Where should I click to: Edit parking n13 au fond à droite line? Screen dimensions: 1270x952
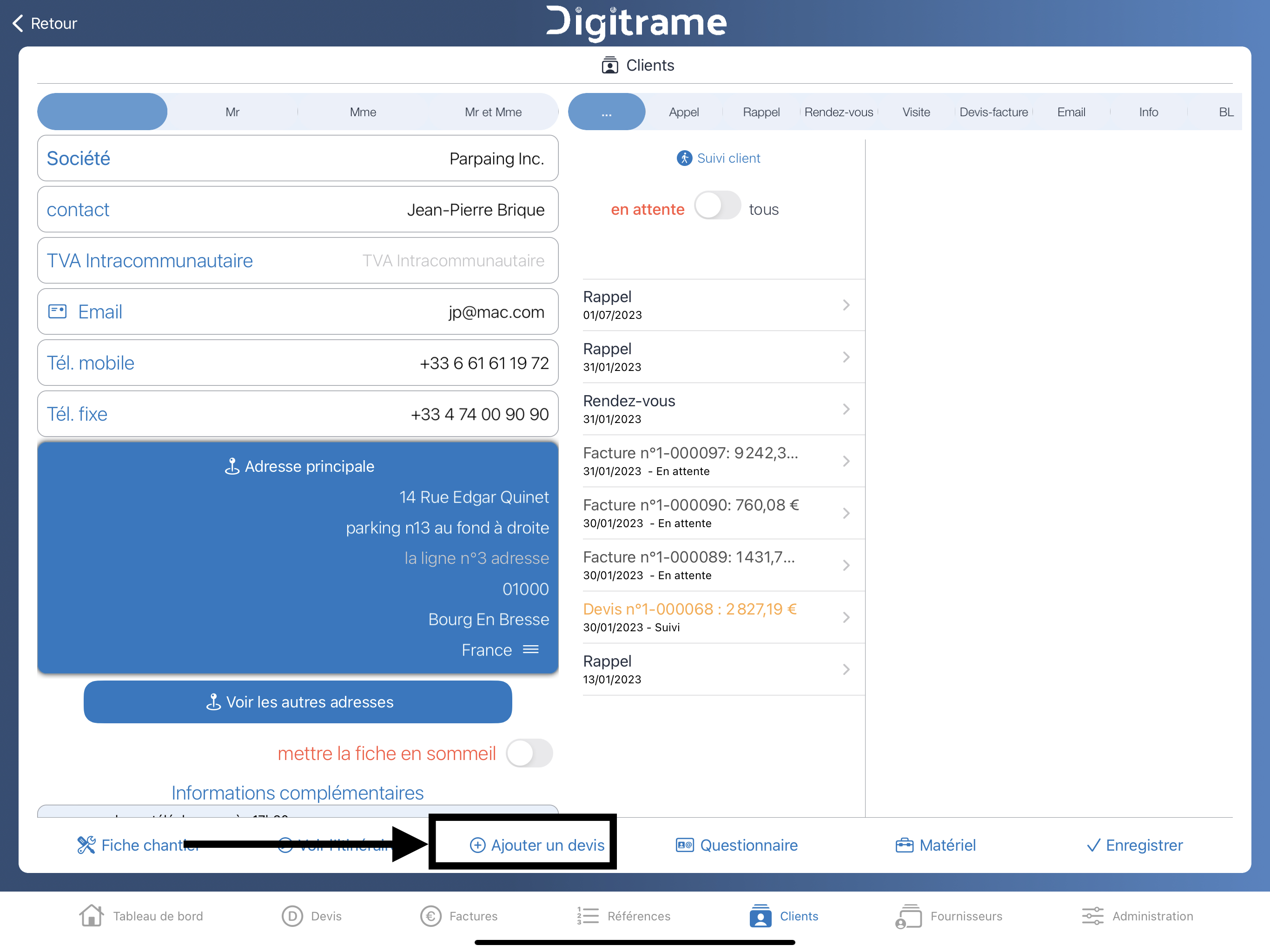[447, 528]
